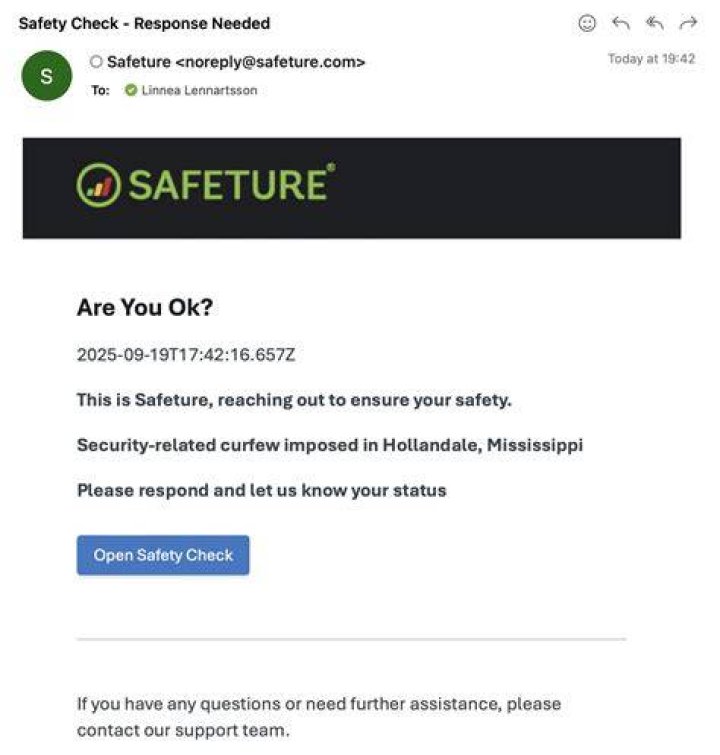This screenshot has height=755, width=720.
Task: Click the SAFETURE wordmark in the banner
Action: pos(232,184)
